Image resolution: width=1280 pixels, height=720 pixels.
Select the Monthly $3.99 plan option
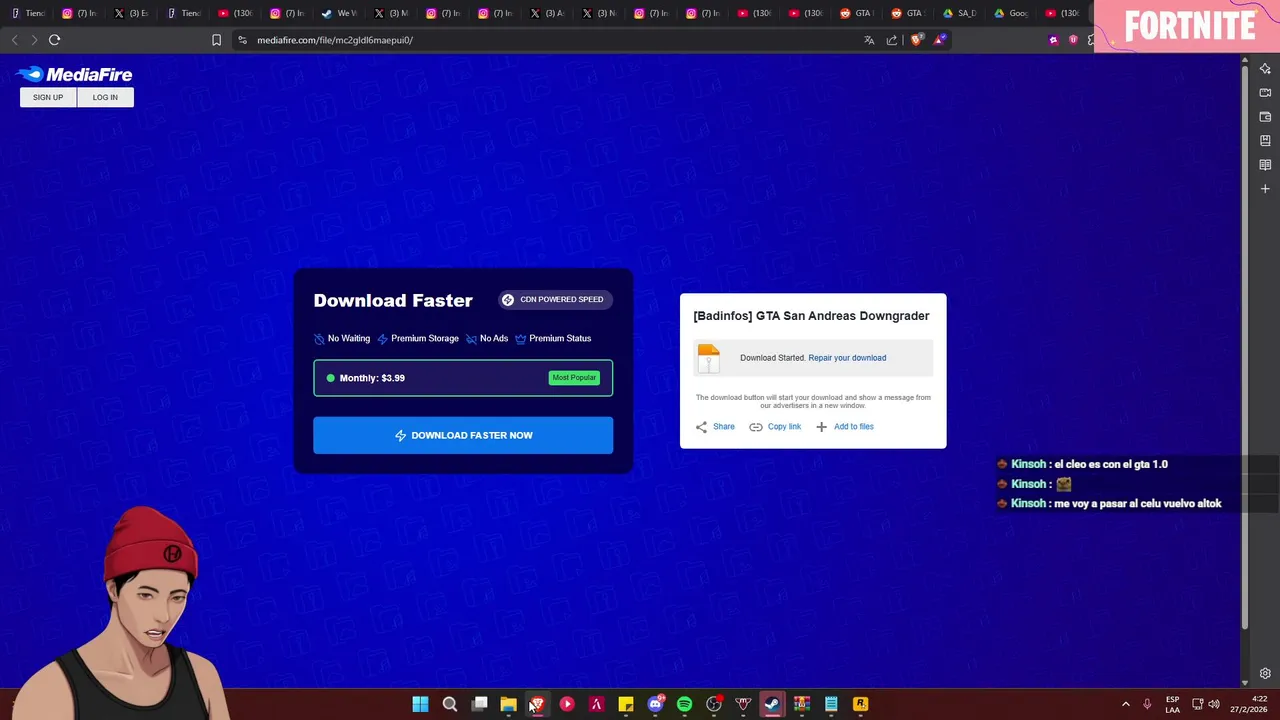[x=463, y=378]
